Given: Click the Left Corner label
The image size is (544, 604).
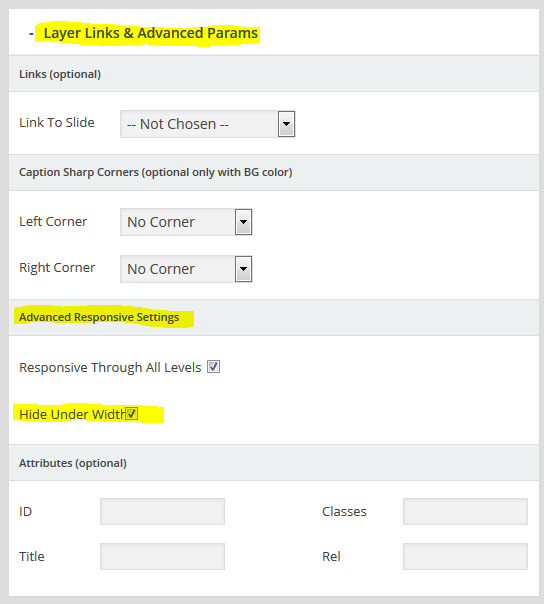Looking at the screenshot, I should coord(53,221).
